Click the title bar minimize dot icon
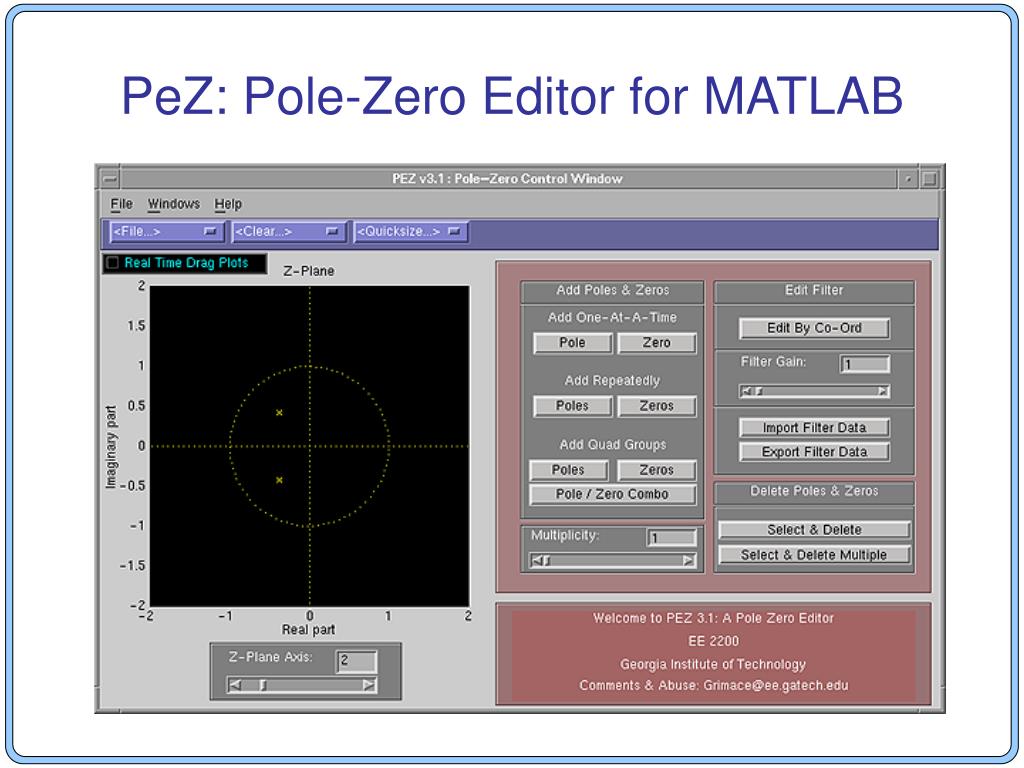 [x=908, y=178]
